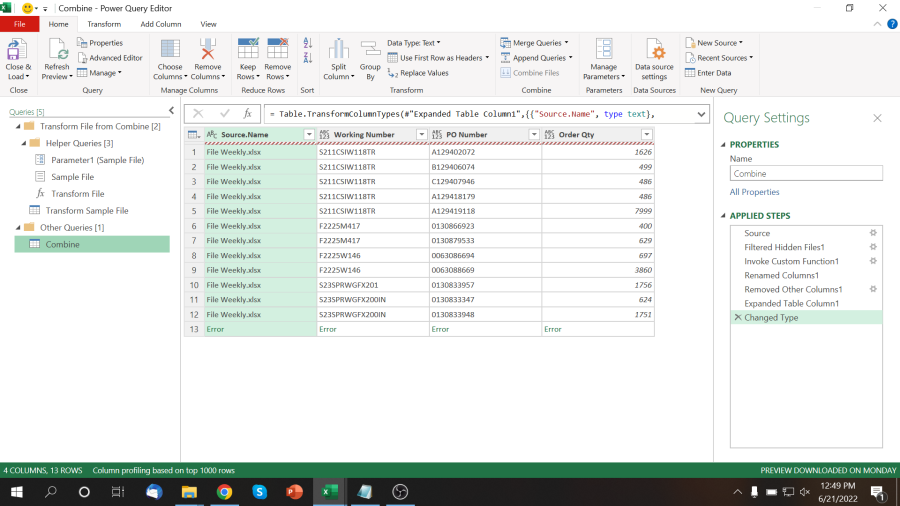This screenshot has width=900, height=506.
Task: Click the formula bar text
Action: 463,114
